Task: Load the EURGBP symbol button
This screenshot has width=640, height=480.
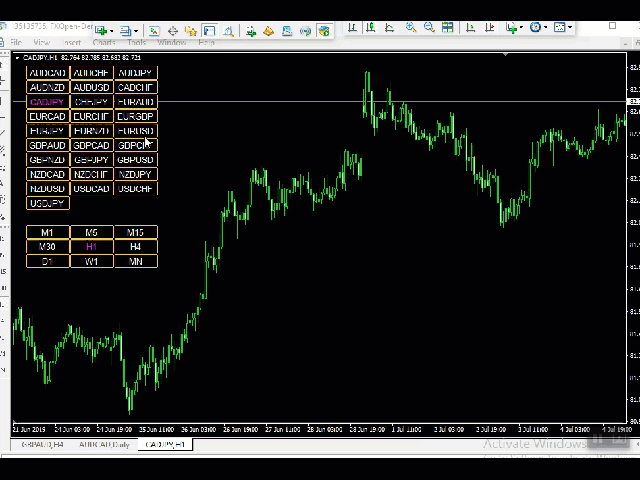Action: coord(136,116)
